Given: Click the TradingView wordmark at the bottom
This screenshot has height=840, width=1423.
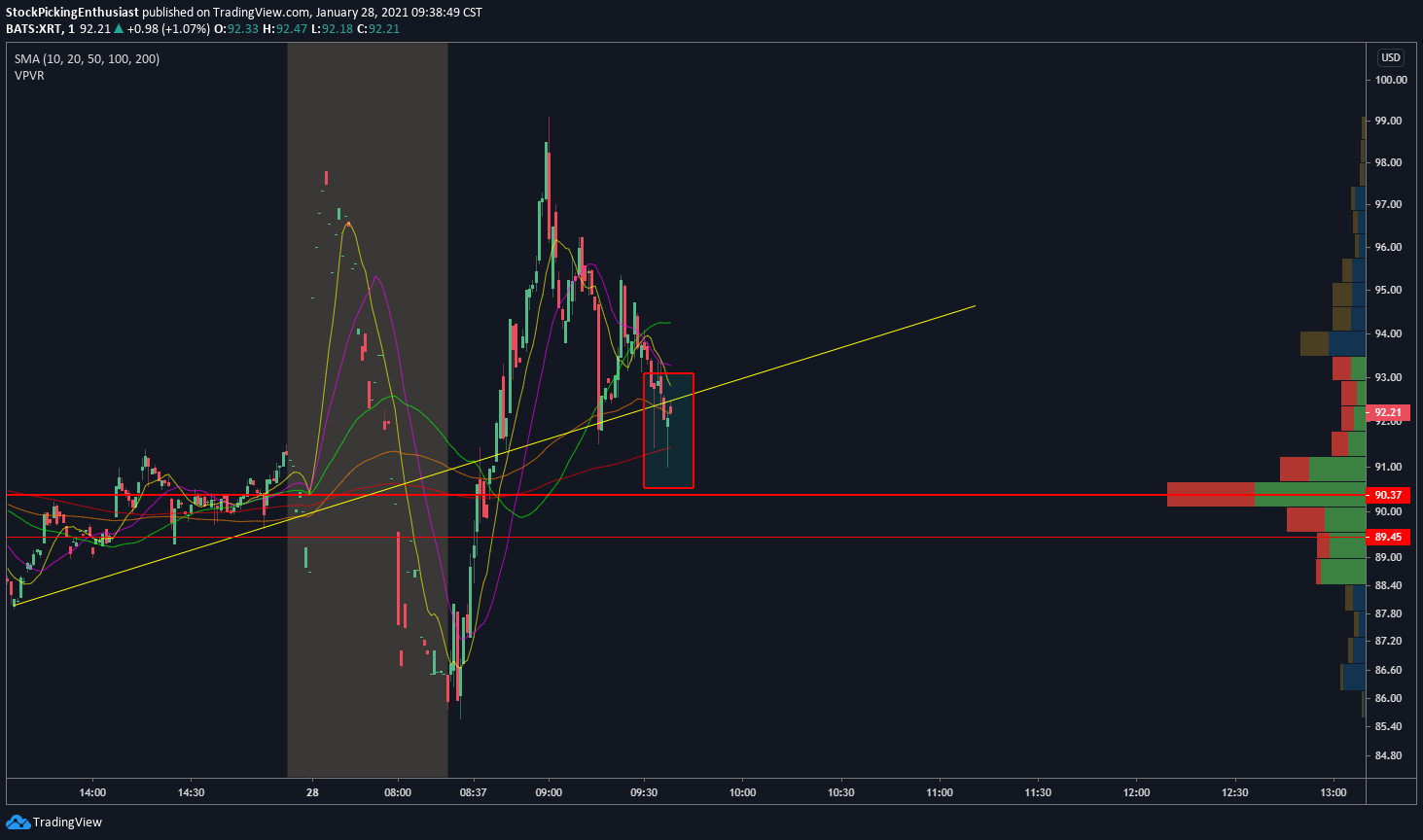Looking at the screenshot, I should (67, 822).
